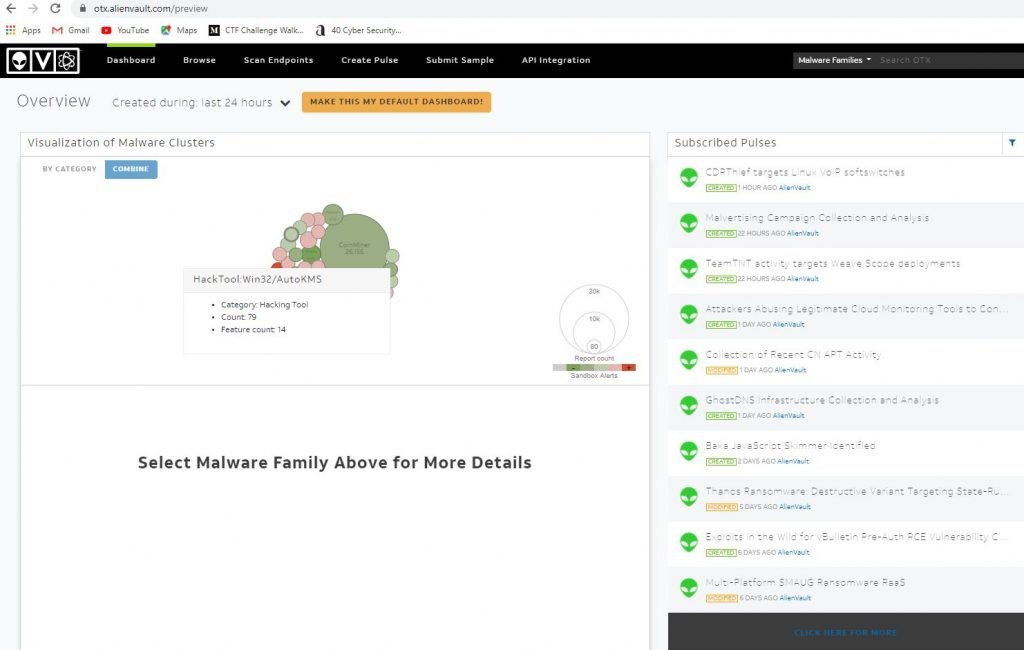
Task: Select the BY CATEGORY view toggle
Action: tap(69, 169)
